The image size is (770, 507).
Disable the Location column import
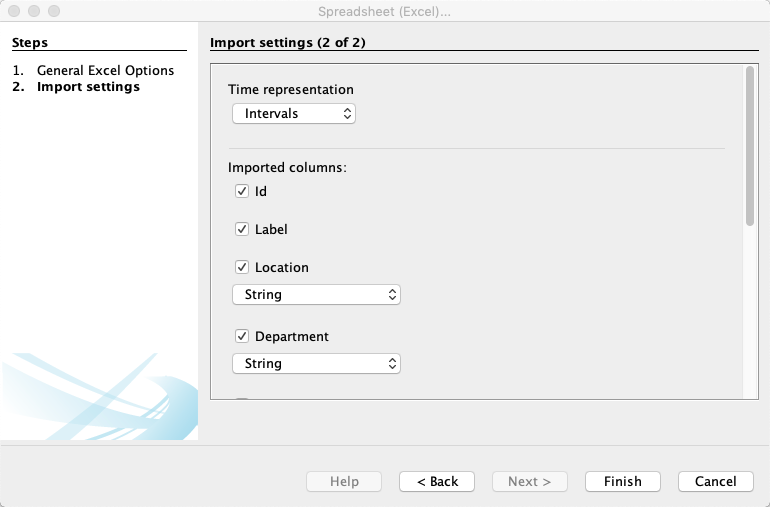tap(242, 267)
